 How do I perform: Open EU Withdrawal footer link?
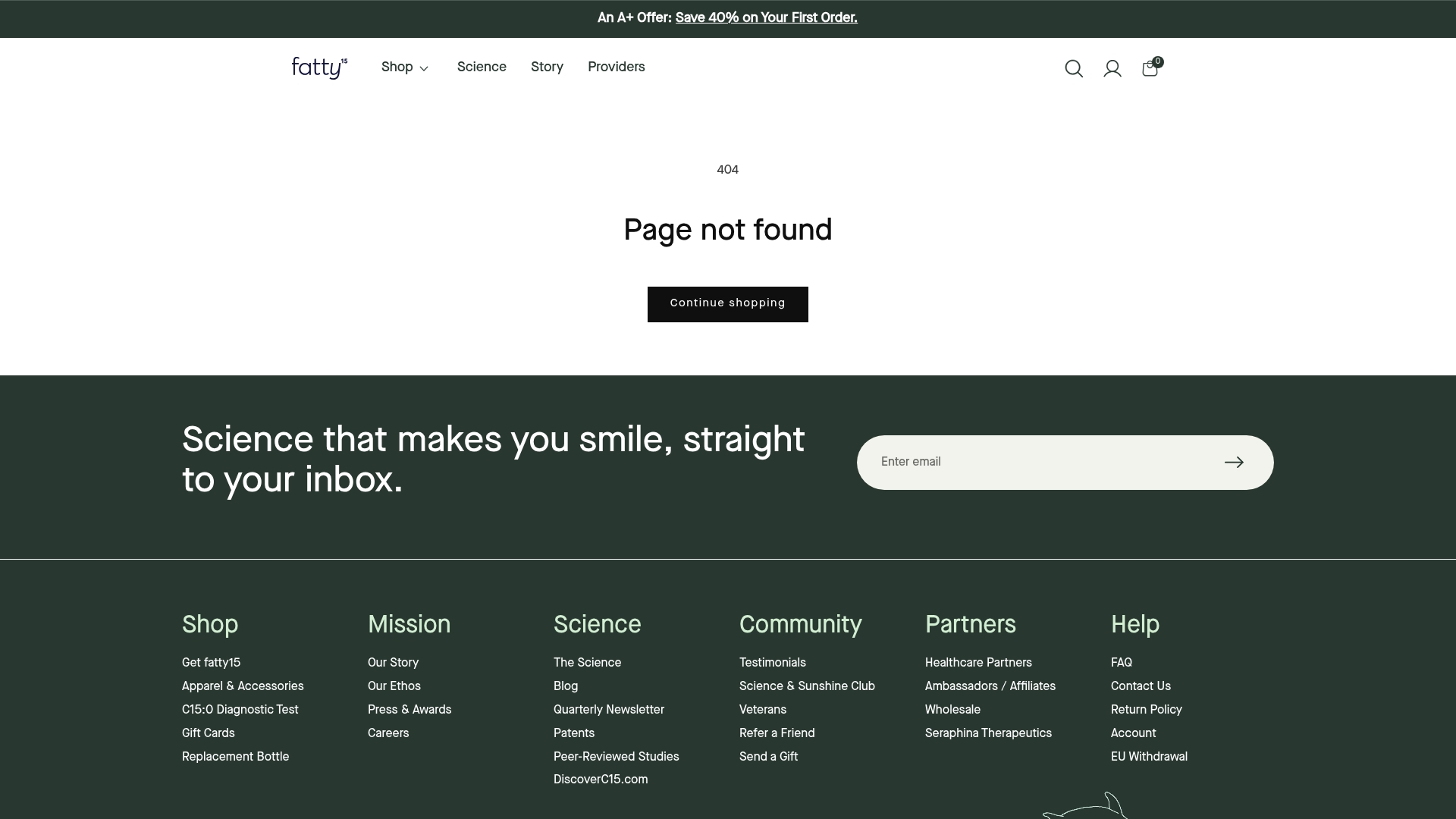1149,757
